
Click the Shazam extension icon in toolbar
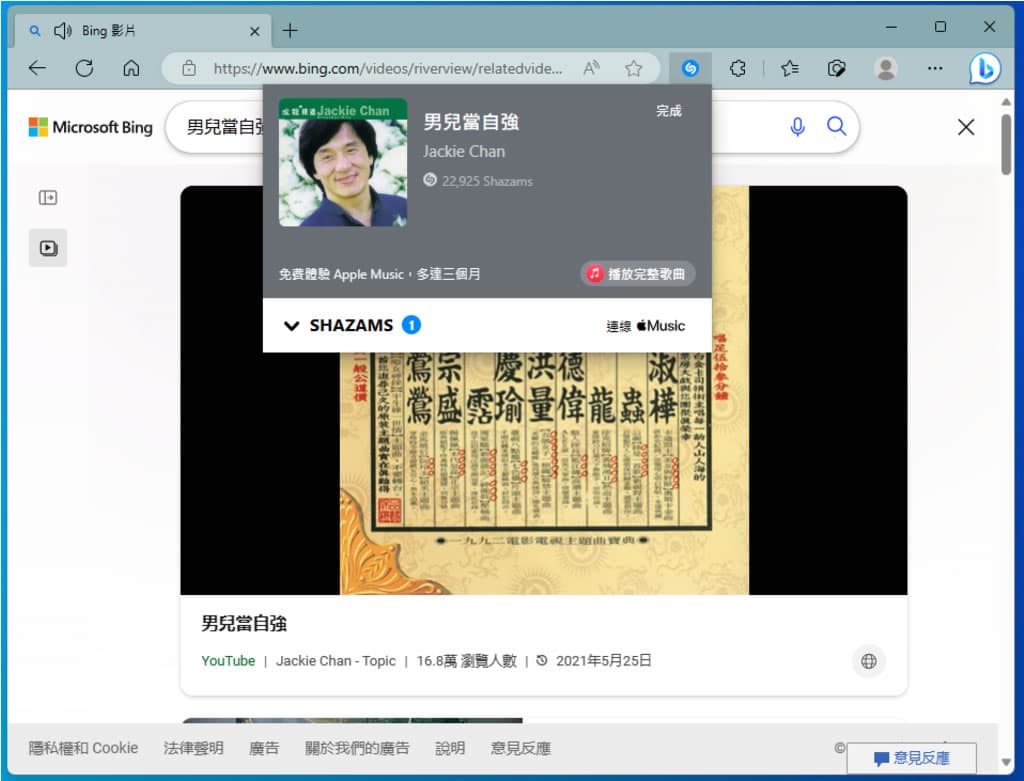pyautogui.click(x=690, y=68)
